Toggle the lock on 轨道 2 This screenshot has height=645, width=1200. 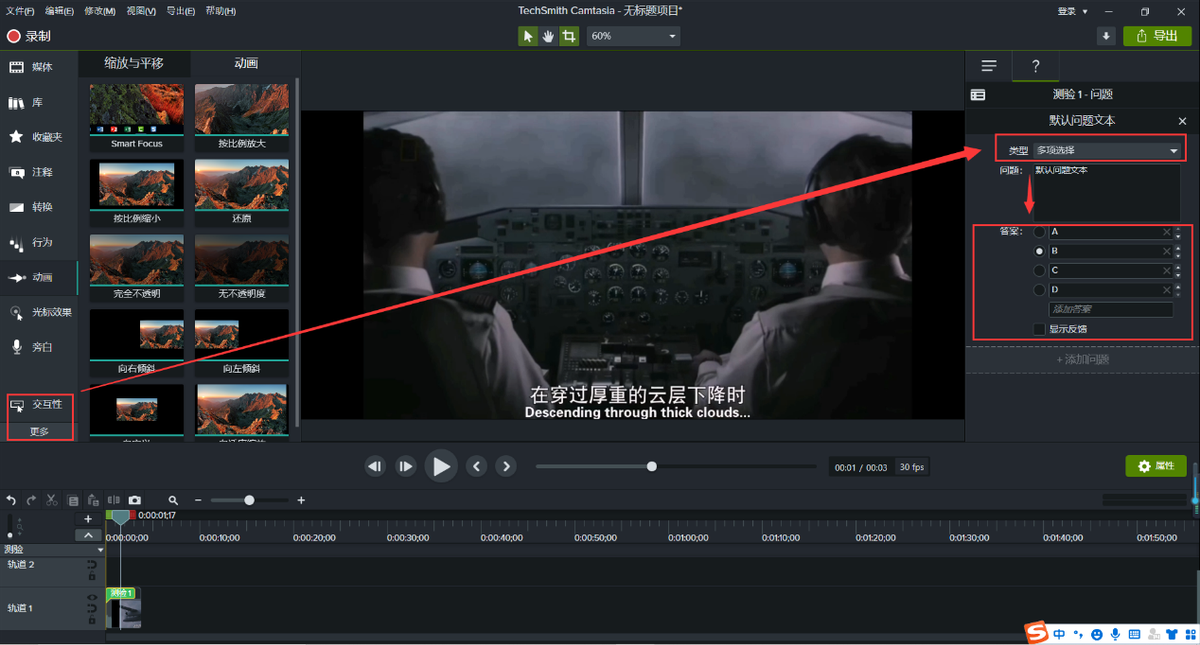click(92, 576)
